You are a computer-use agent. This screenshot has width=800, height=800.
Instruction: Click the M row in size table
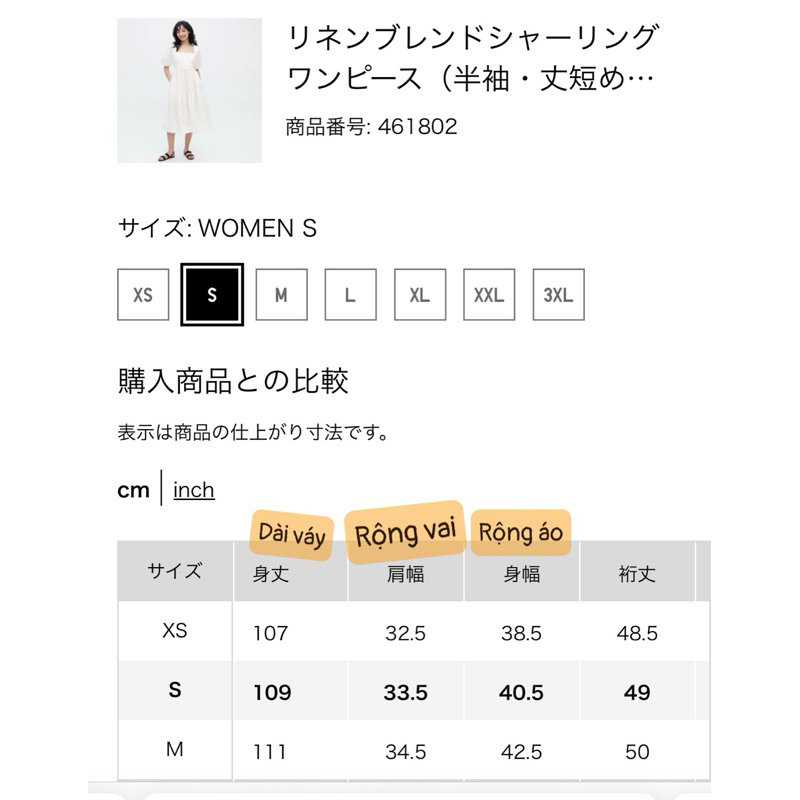click(175, 750)
